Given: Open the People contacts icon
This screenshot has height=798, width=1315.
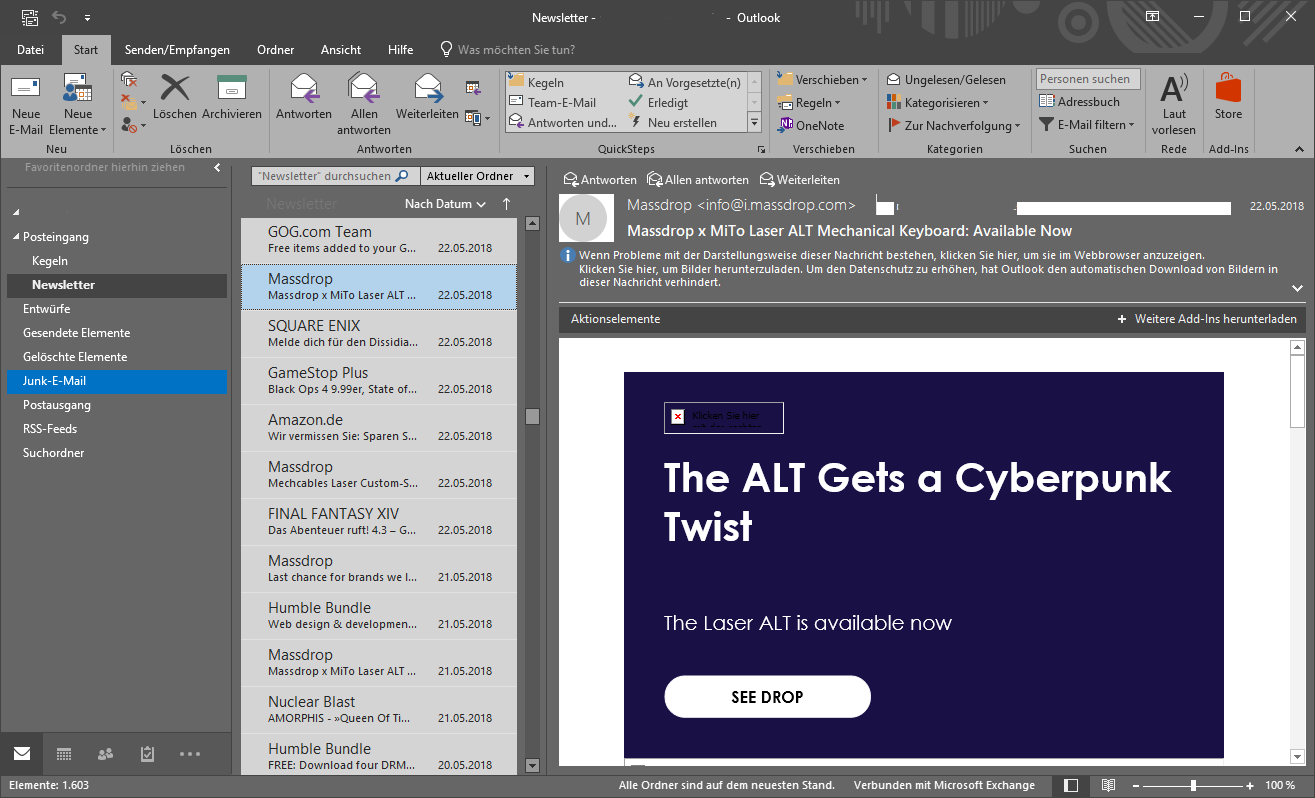Looking at the screenshot, I should click(106, 754).
